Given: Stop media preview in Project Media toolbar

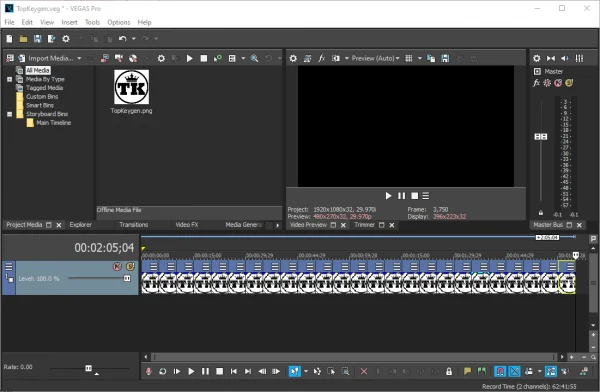Looking at the screenshot, I should click(204, 58).
